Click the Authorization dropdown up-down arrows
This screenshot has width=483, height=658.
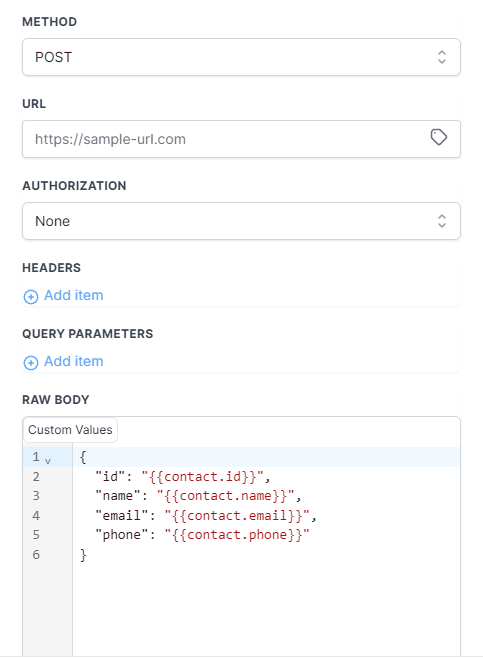[441, 221]
